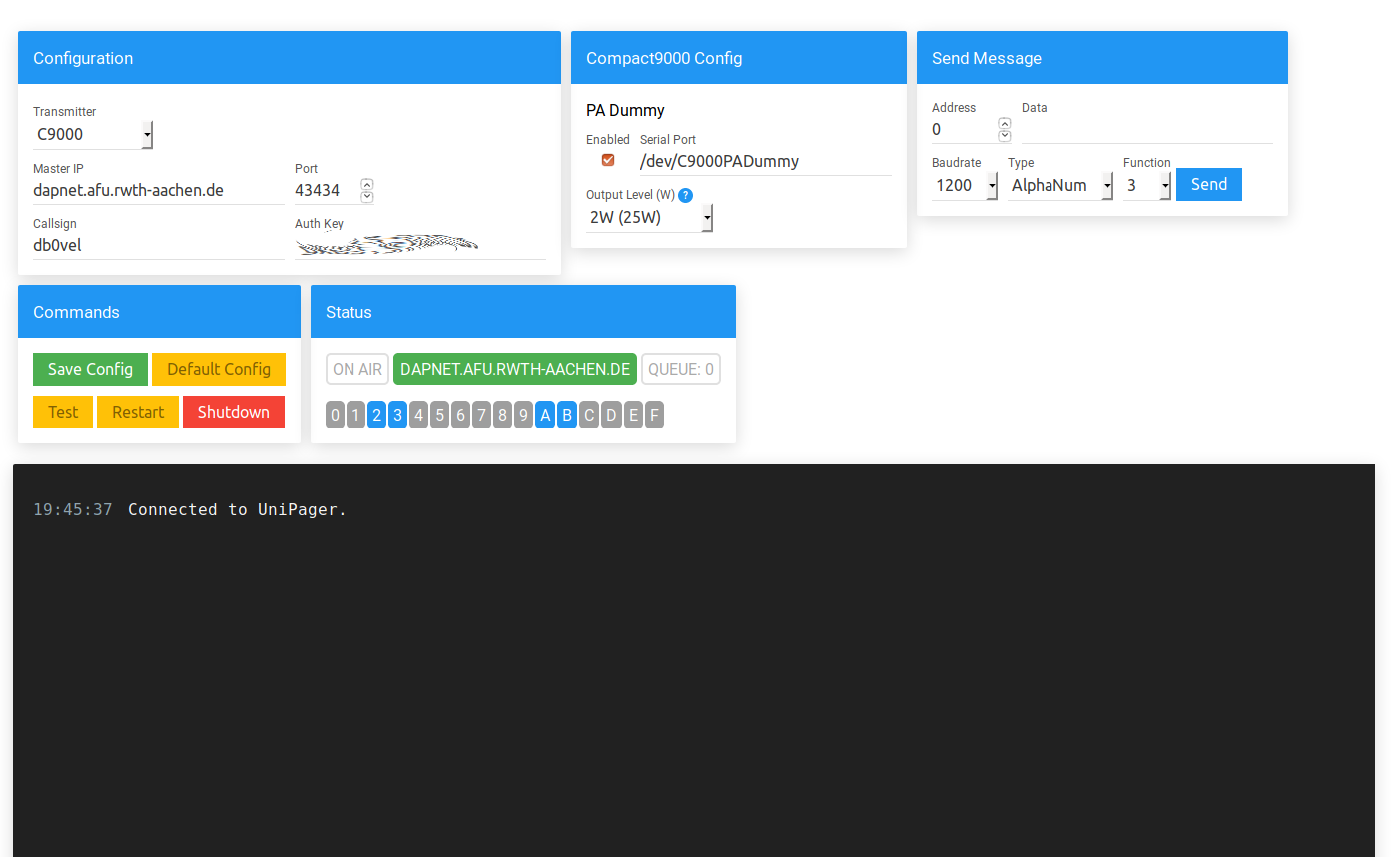Click timeslot indicator 2 in Status
Screen dimensions: 1400x857
376,415
